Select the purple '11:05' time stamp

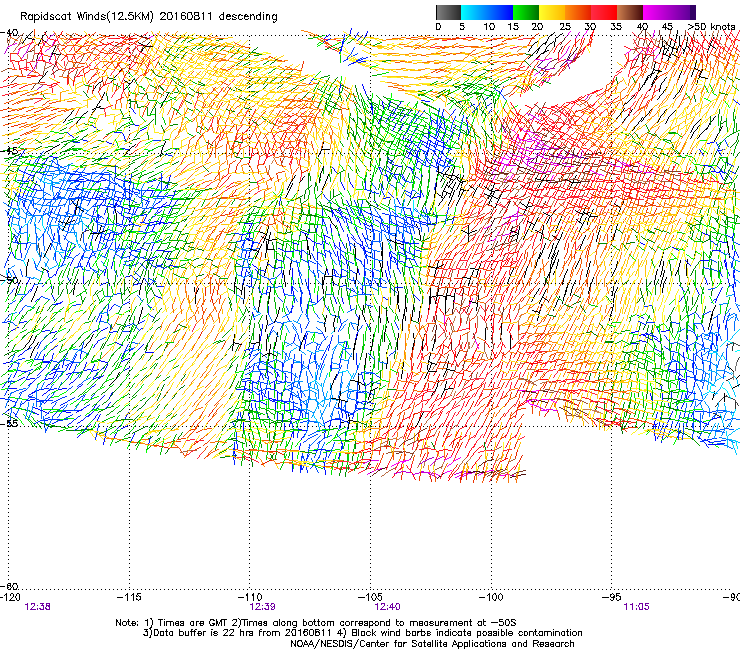coord(636,607)
